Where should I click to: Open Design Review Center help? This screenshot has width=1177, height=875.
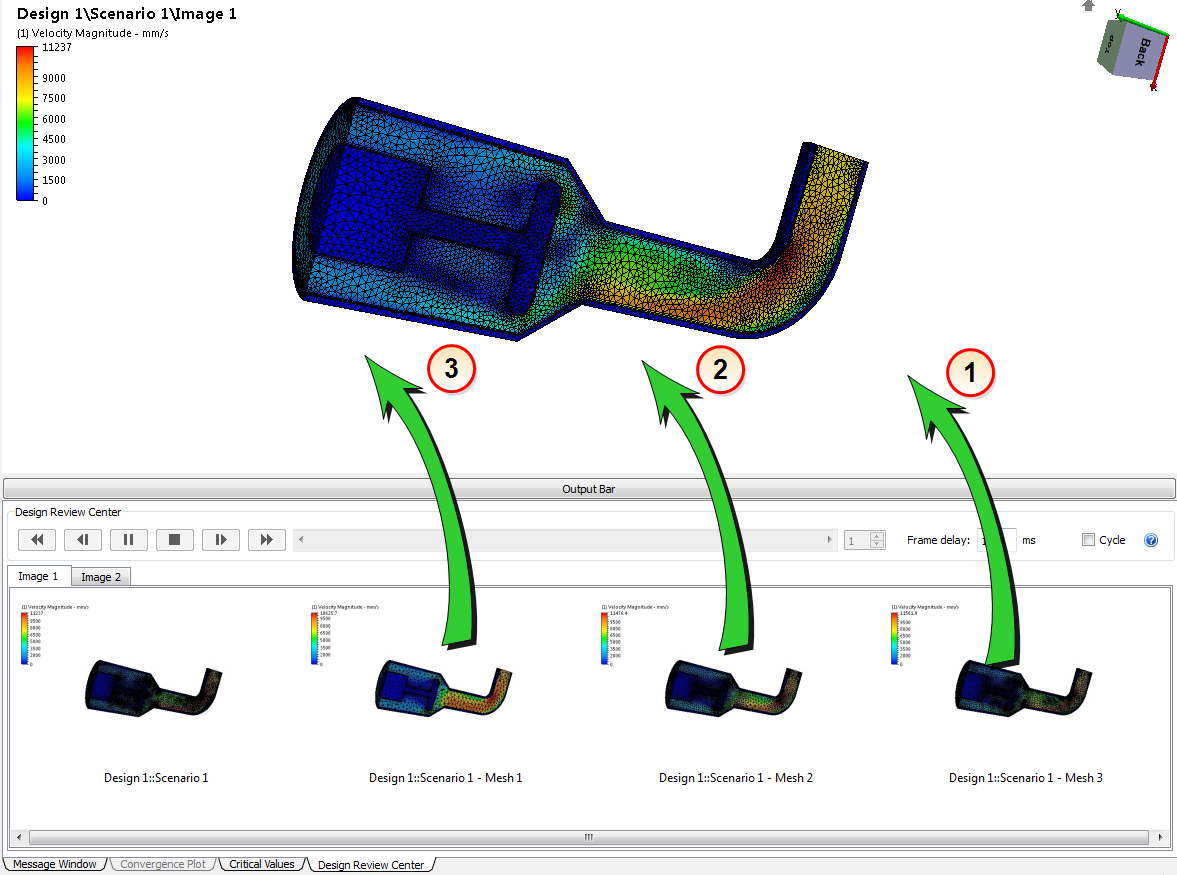point(1151,540)
